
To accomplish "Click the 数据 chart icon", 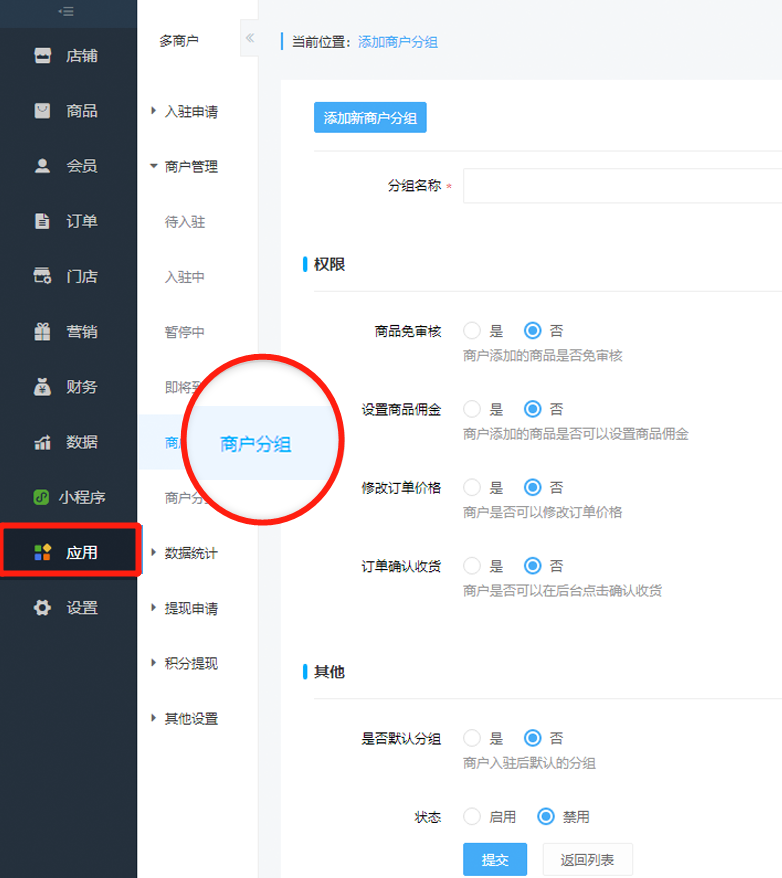I will pos(43,442).
